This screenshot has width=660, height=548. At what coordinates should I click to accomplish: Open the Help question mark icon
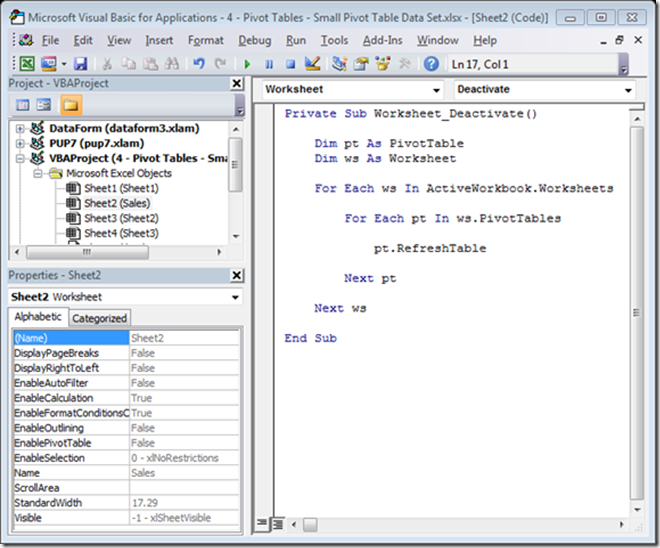pos(431,63)
